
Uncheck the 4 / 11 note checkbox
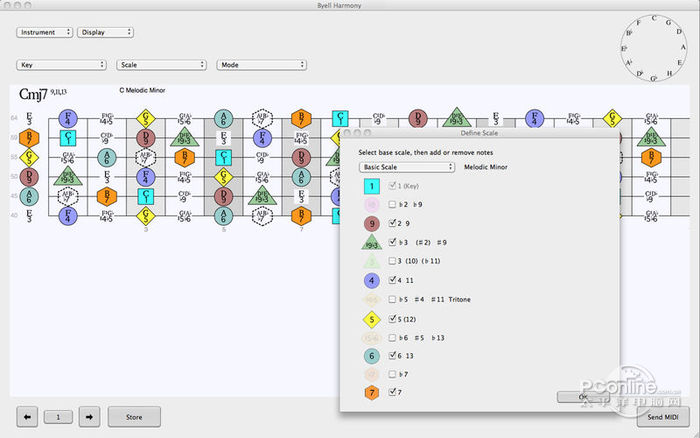coord(392,280)
